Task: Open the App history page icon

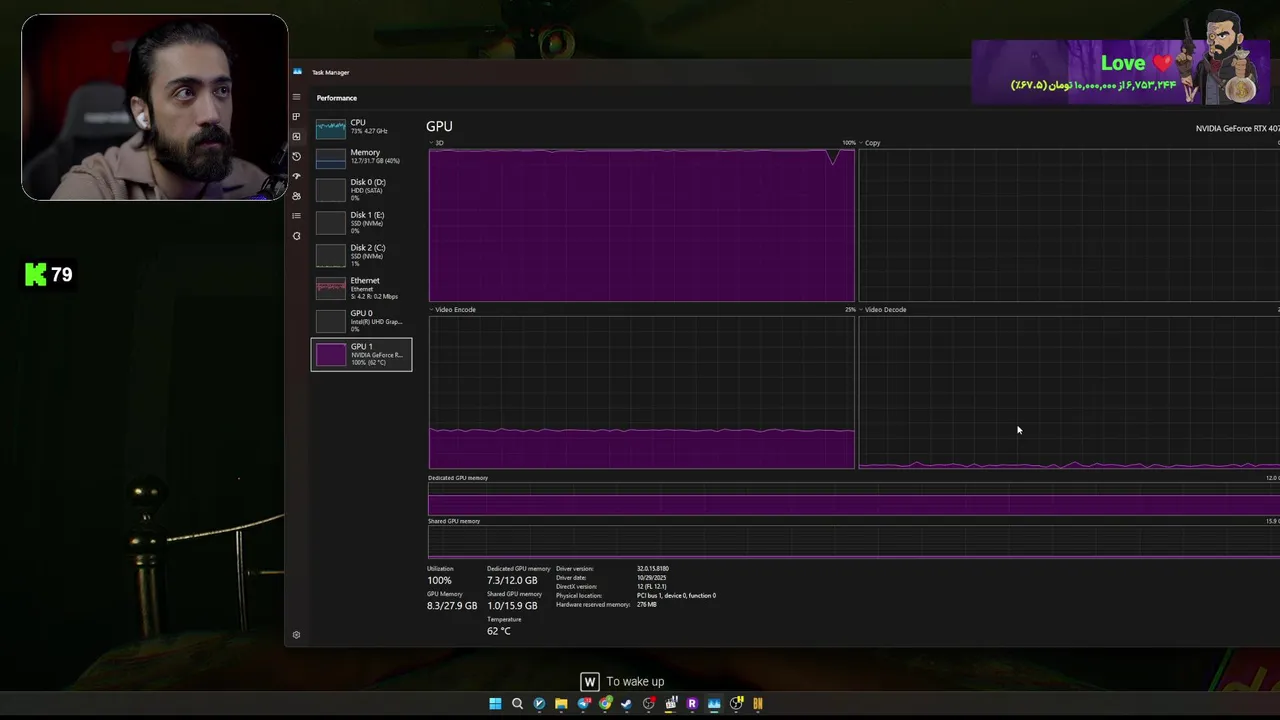Action: tap(296, 156)
